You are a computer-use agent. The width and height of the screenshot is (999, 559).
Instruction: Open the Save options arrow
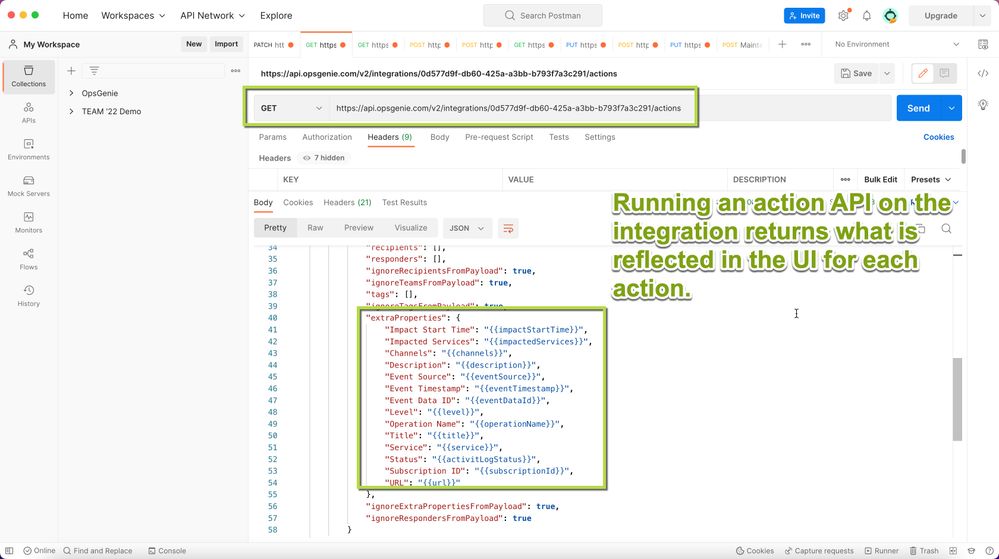[887, 73]
